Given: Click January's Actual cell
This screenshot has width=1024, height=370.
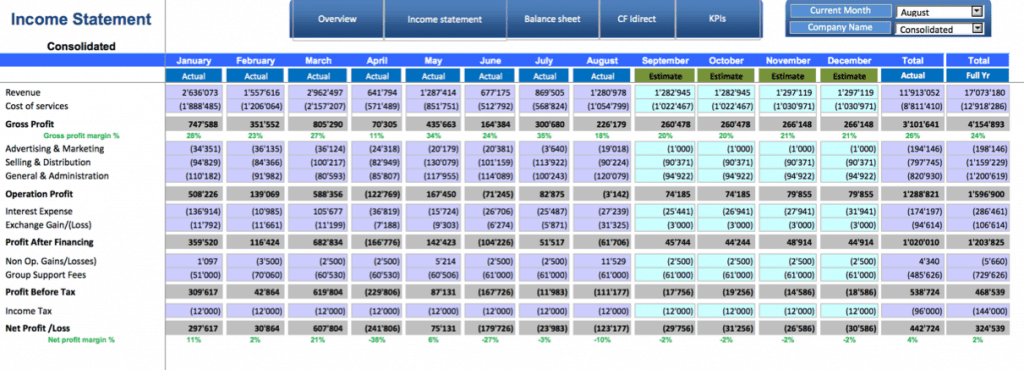Looking at the screenshot, I should pos(194,76).
